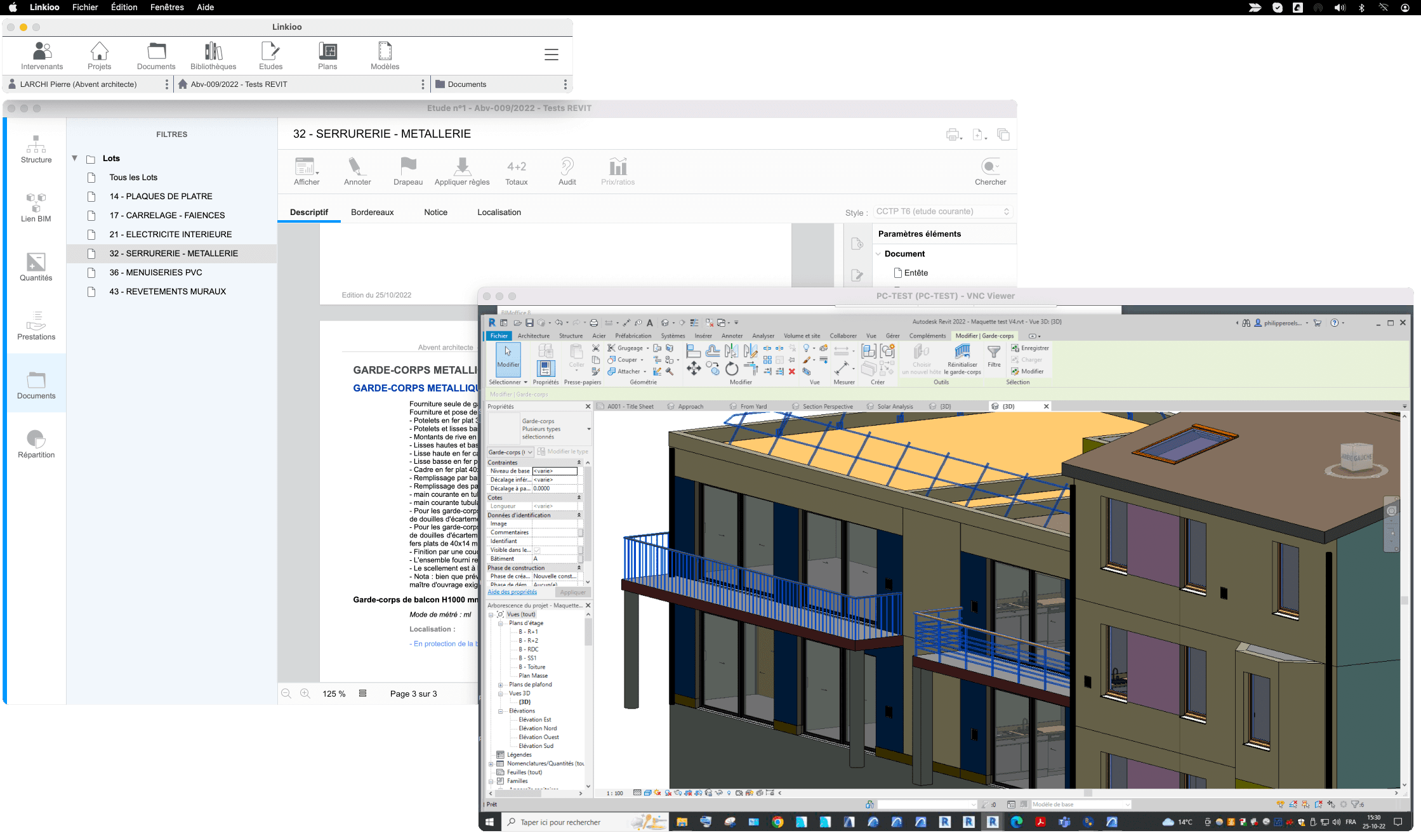Toggle the Visible dans le... checkbox
The height and width of the screenshot is (840, 1421).
coord(537,550)
